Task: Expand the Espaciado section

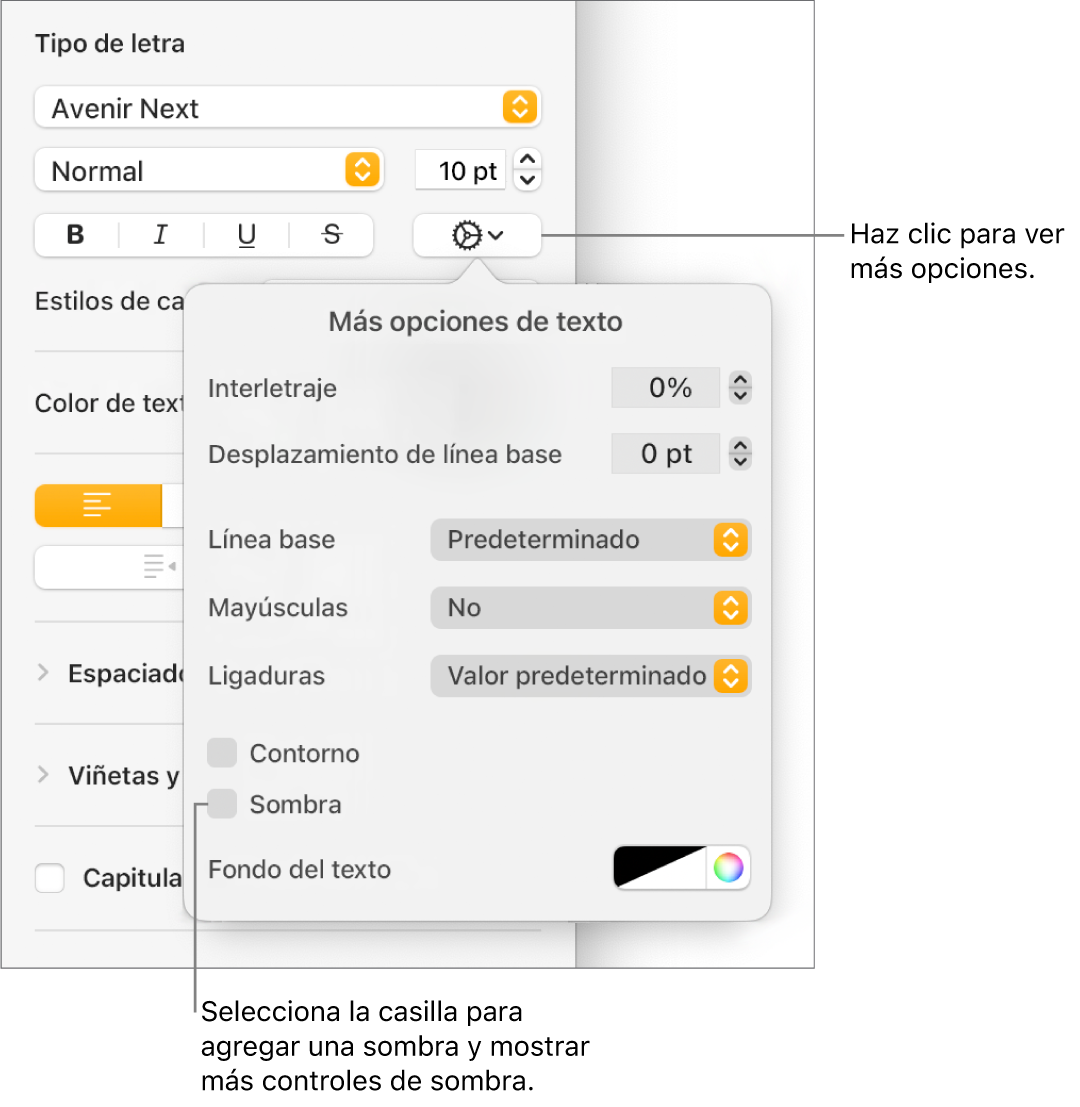Action: click(x=43, y=673)
